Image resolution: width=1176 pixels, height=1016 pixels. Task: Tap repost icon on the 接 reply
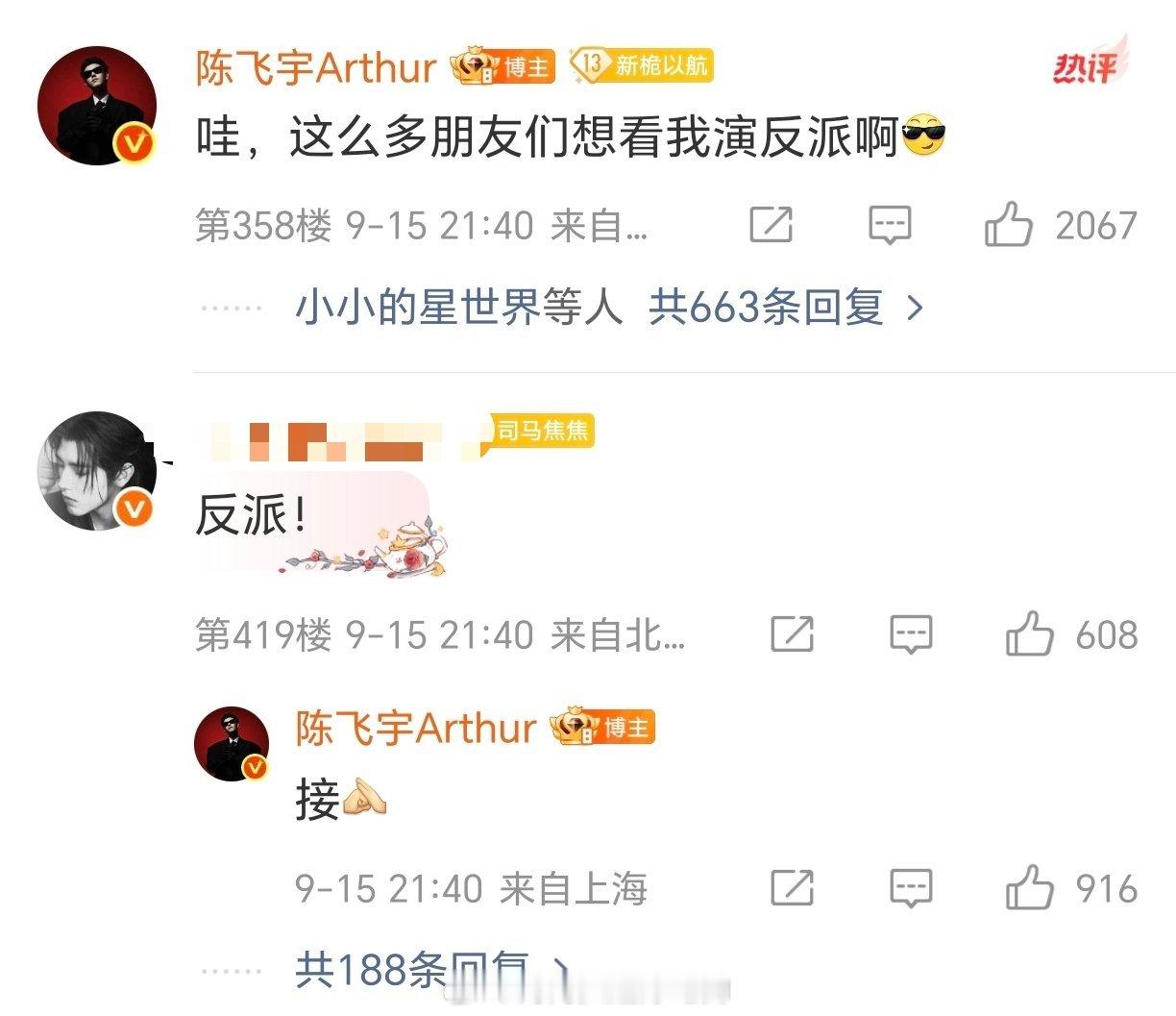coord(793,888)
